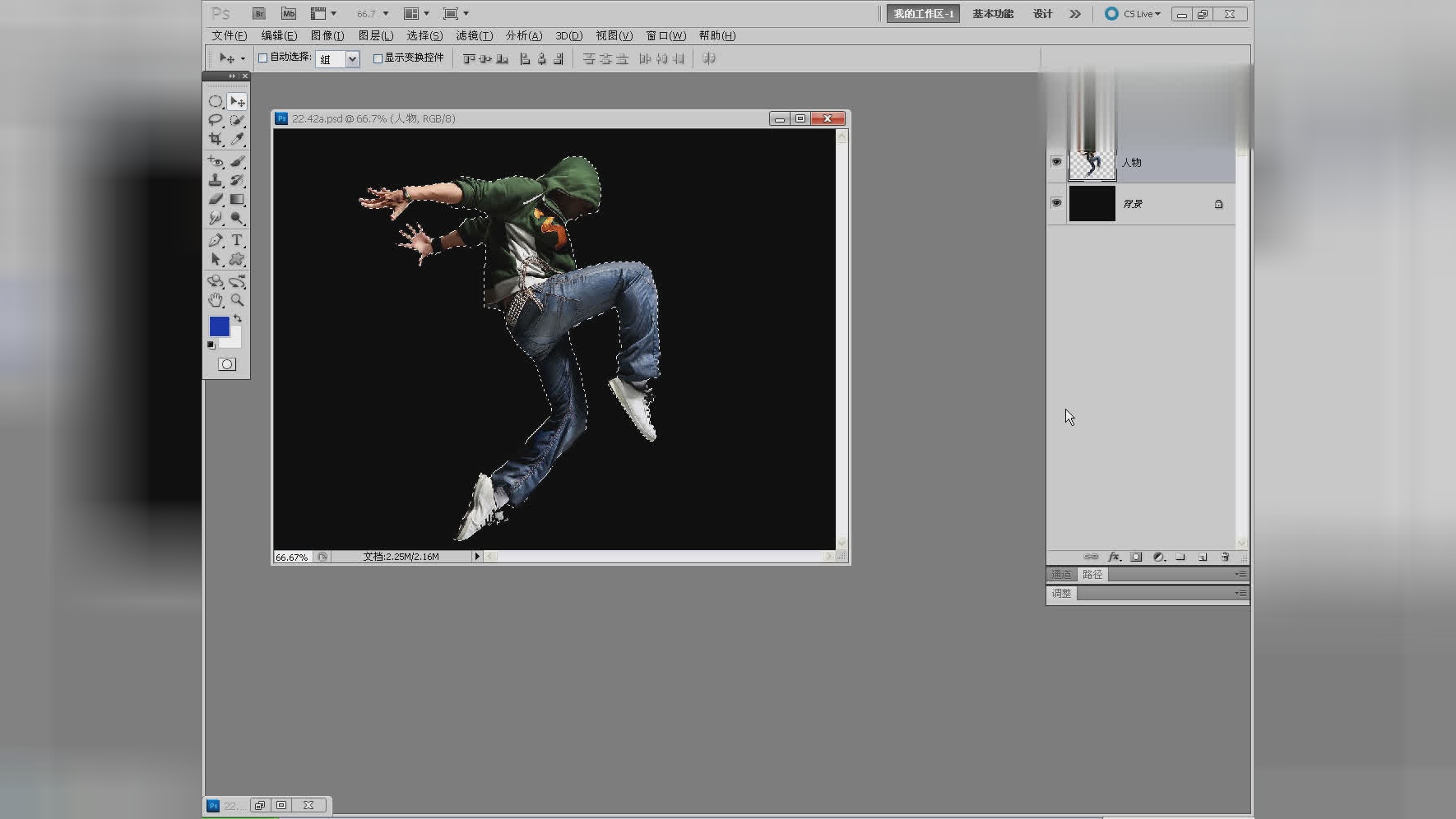Expand more workspaces chevron
The height and width of the screenshot is (819, 1456).
(x=1075, y=13)
